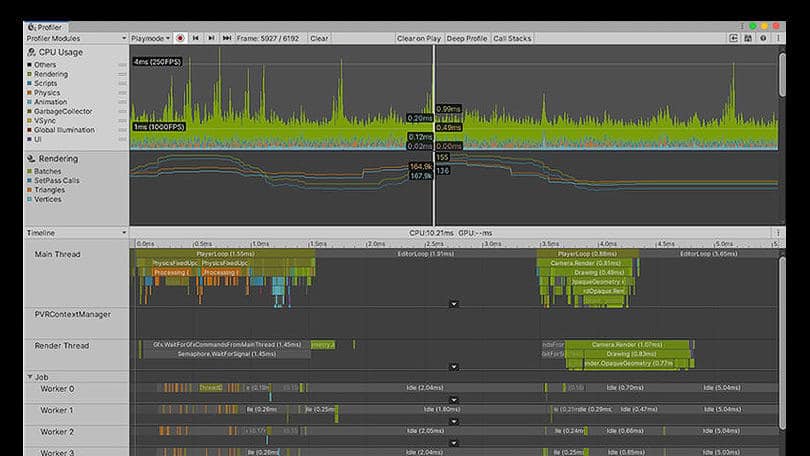
Task: Step to the next frame
Action: pos(211,38)
